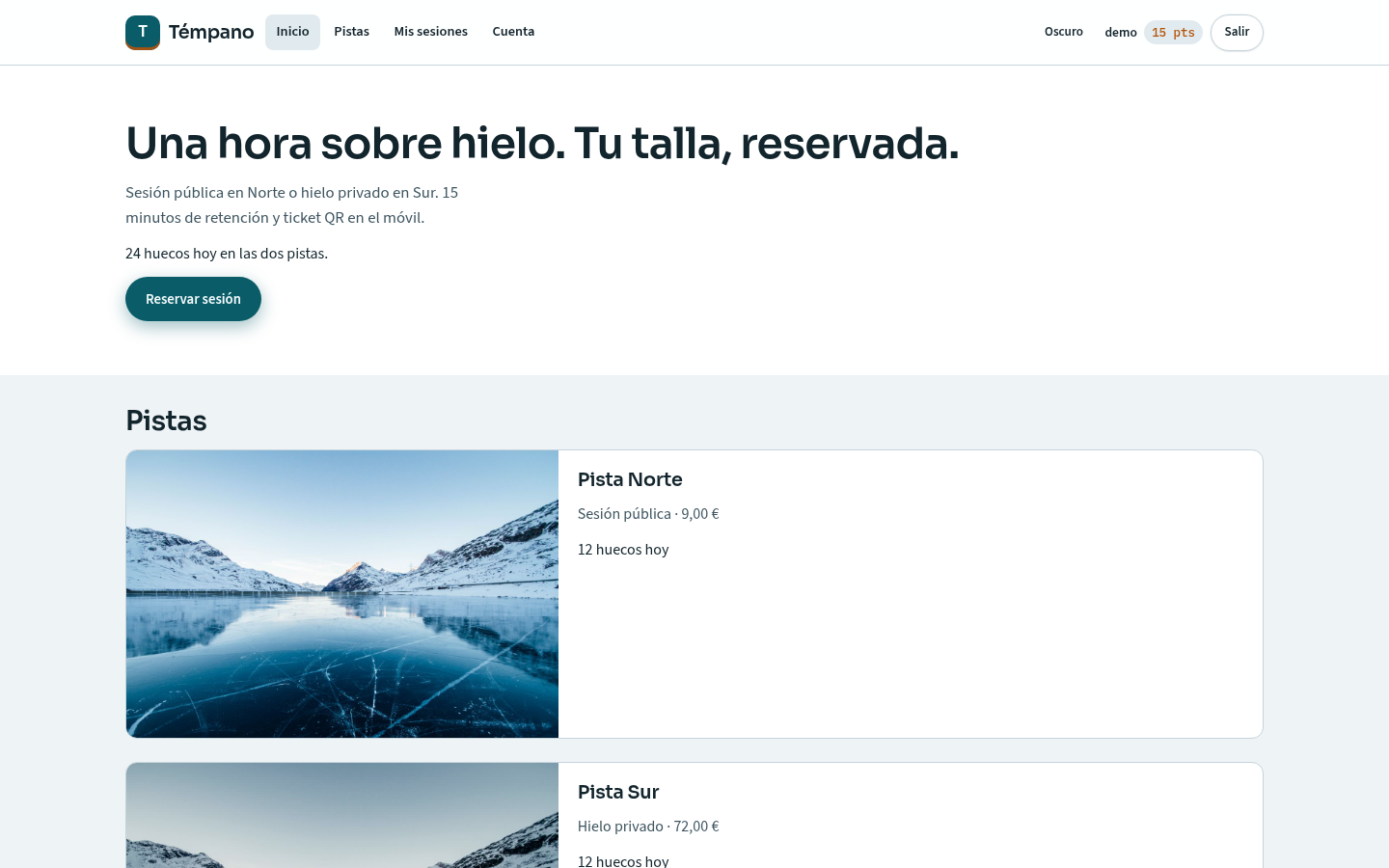
Task: Open the Pista Norte ice lake photo
Action: pos(342,594)
